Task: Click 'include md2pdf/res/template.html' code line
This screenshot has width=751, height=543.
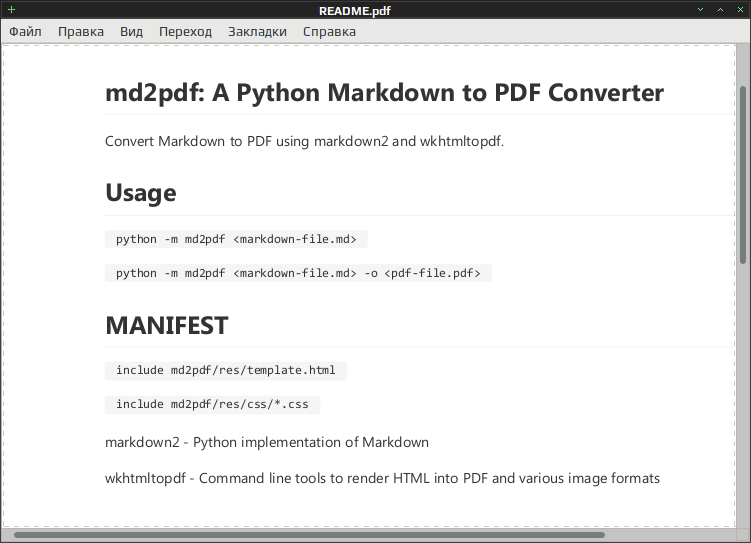Action: (x=226, y=370)
